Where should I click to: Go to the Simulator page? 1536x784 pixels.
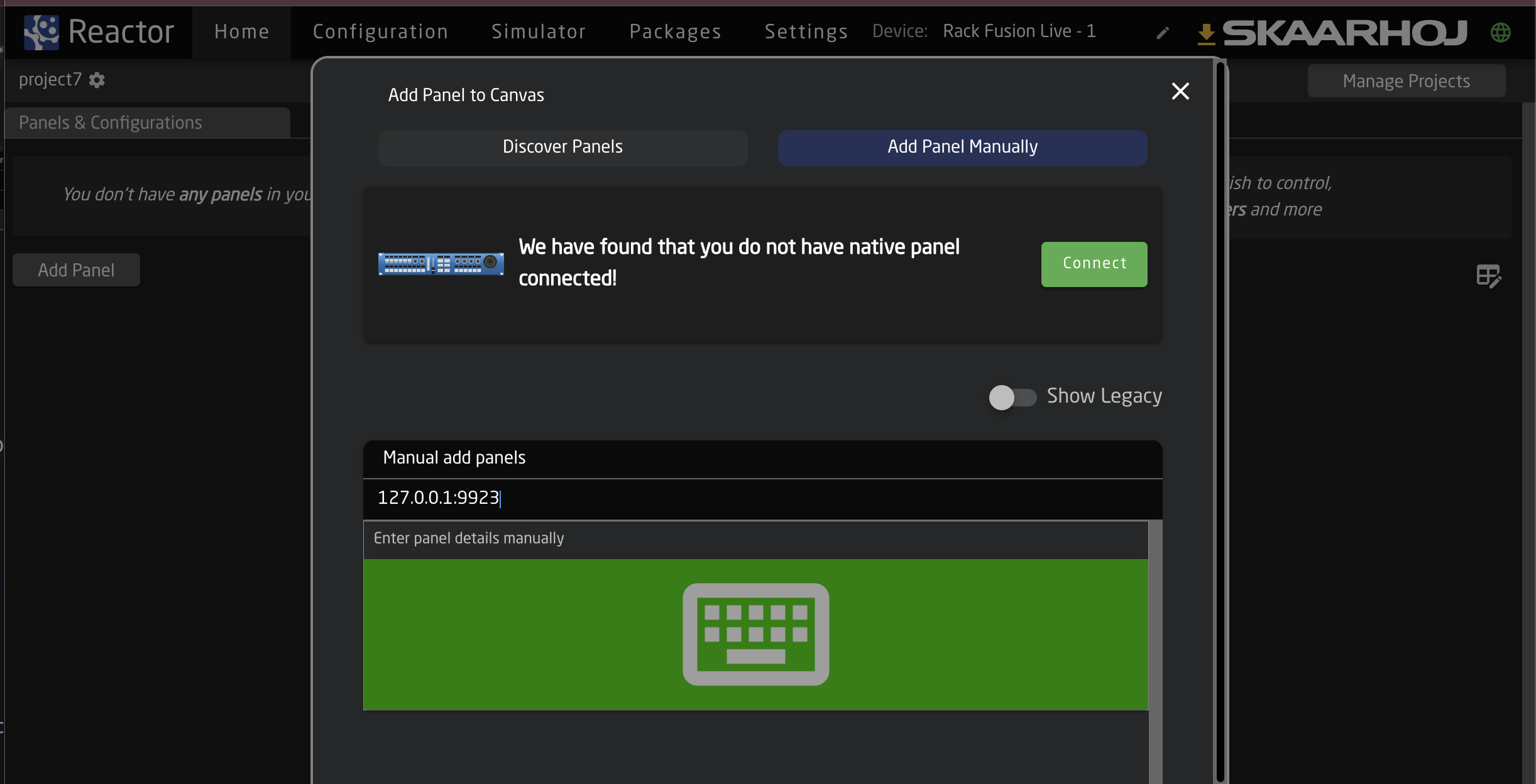point(539,31)
